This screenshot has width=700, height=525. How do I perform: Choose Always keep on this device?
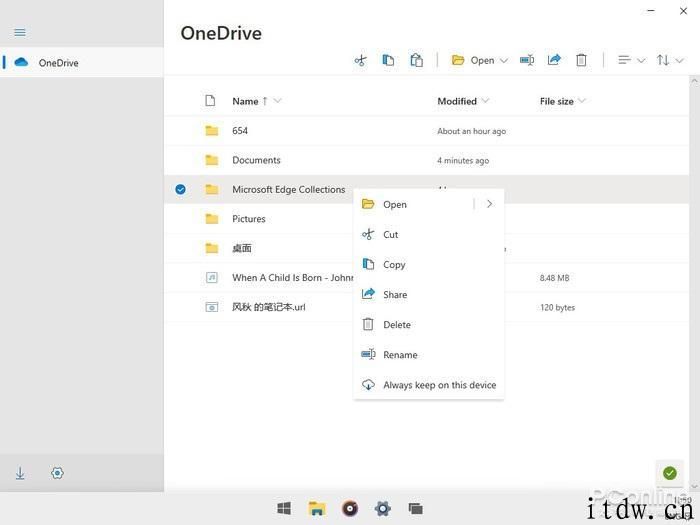[429, 385]
